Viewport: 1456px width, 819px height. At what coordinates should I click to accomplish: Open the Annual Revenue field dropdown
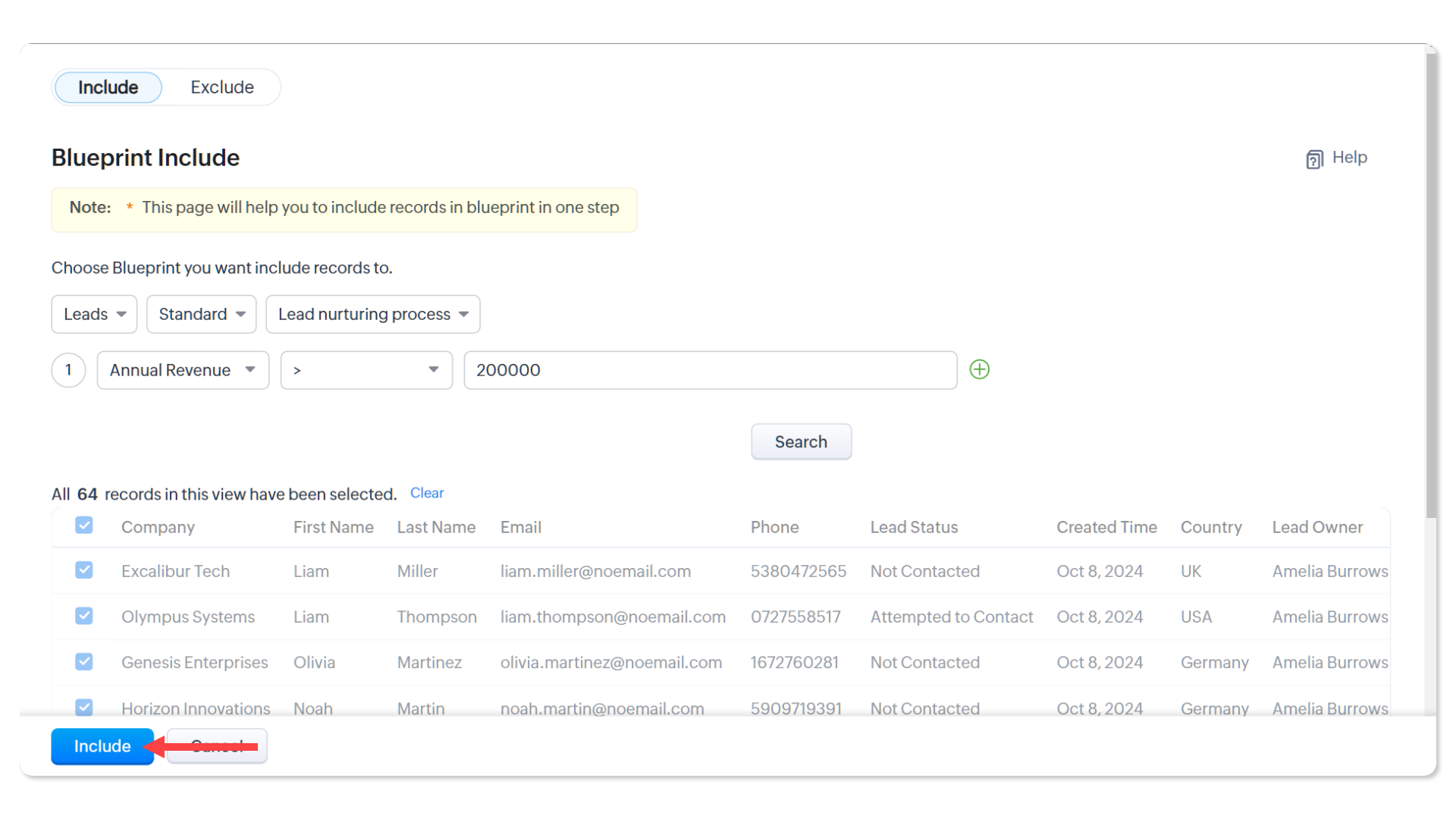point(183,370)
